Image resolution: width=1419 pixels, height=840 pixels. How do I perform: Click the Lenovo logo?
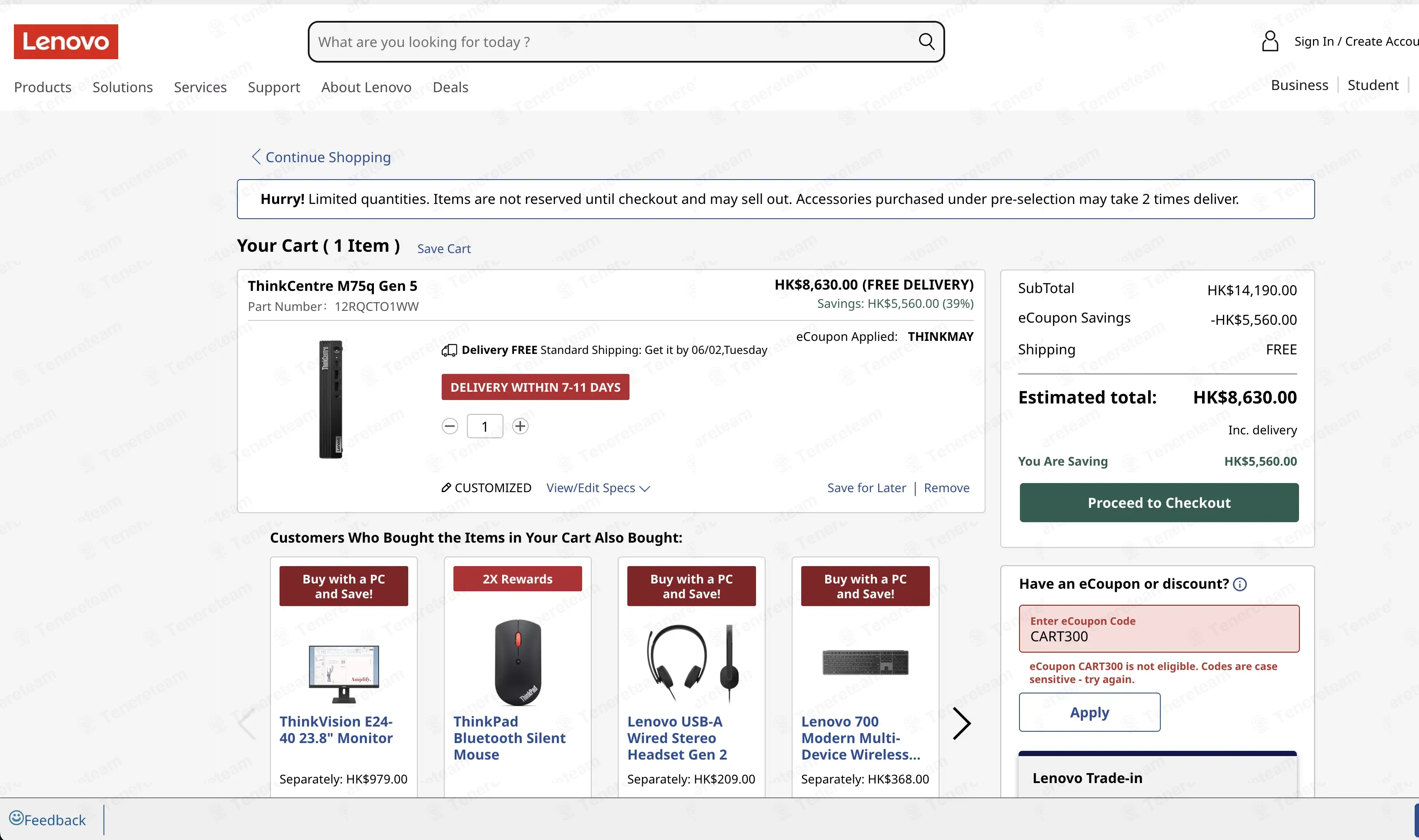66,41
